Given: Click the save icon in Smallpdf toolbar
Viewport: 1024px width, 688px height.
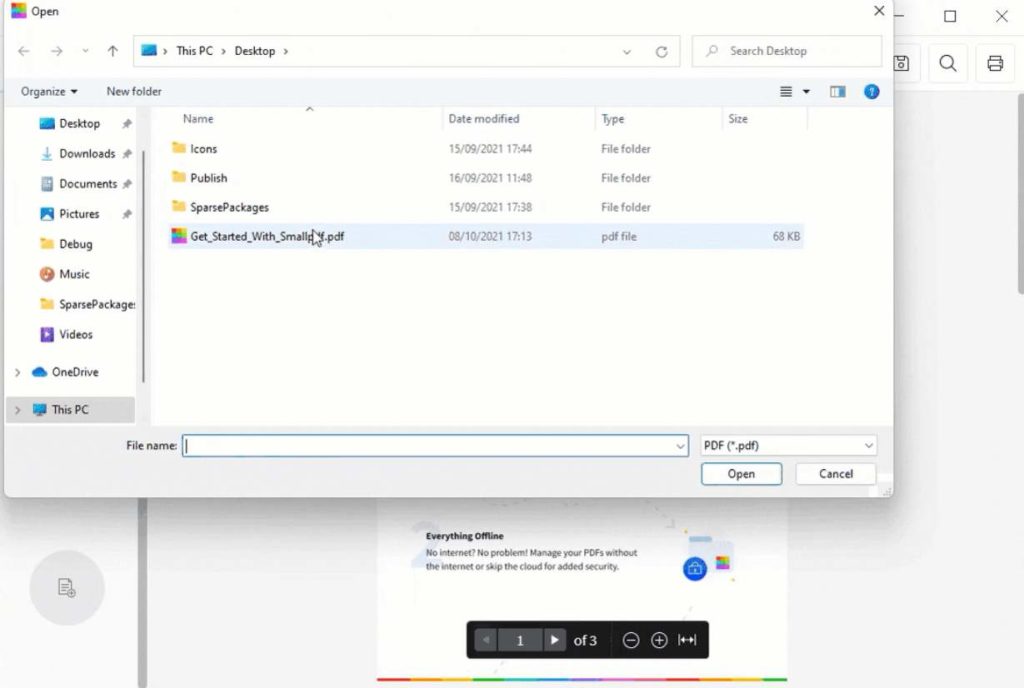Looking at the screenshot, I should tap(901, 63).
